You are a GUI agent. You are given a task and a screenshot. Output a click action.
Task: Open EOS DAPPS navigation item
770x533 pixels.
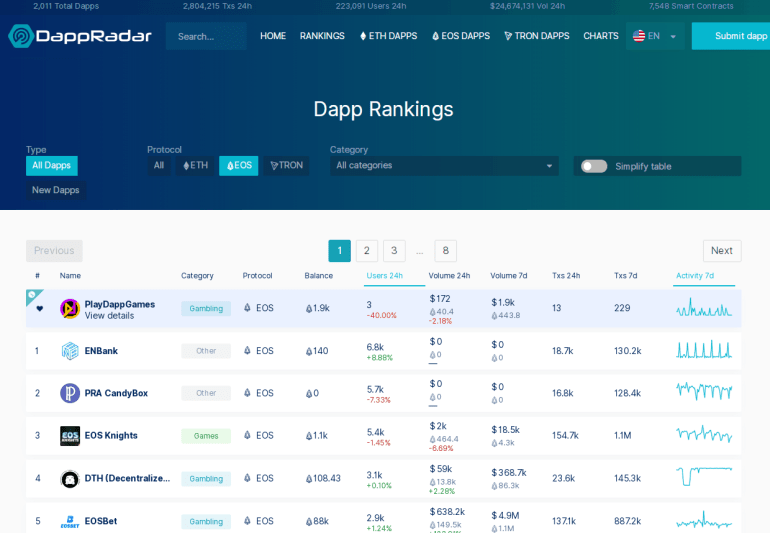[x=461, y=36]
